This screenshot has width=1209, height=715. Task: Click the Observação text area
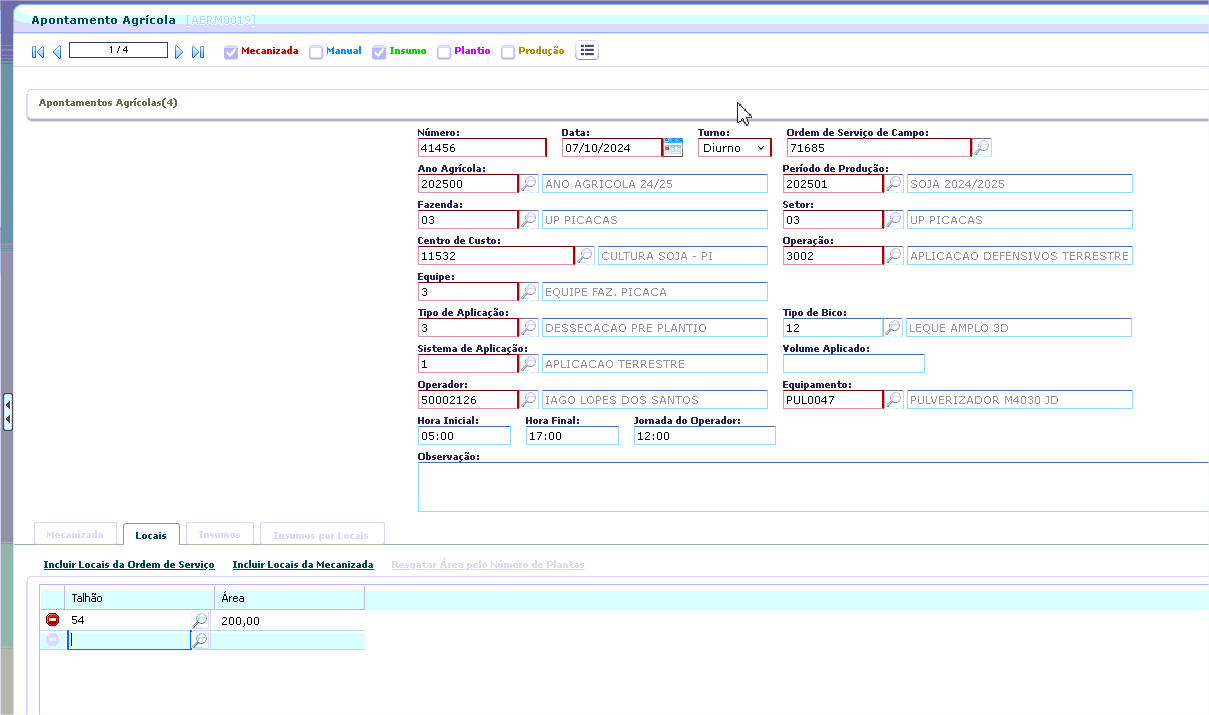813,487
